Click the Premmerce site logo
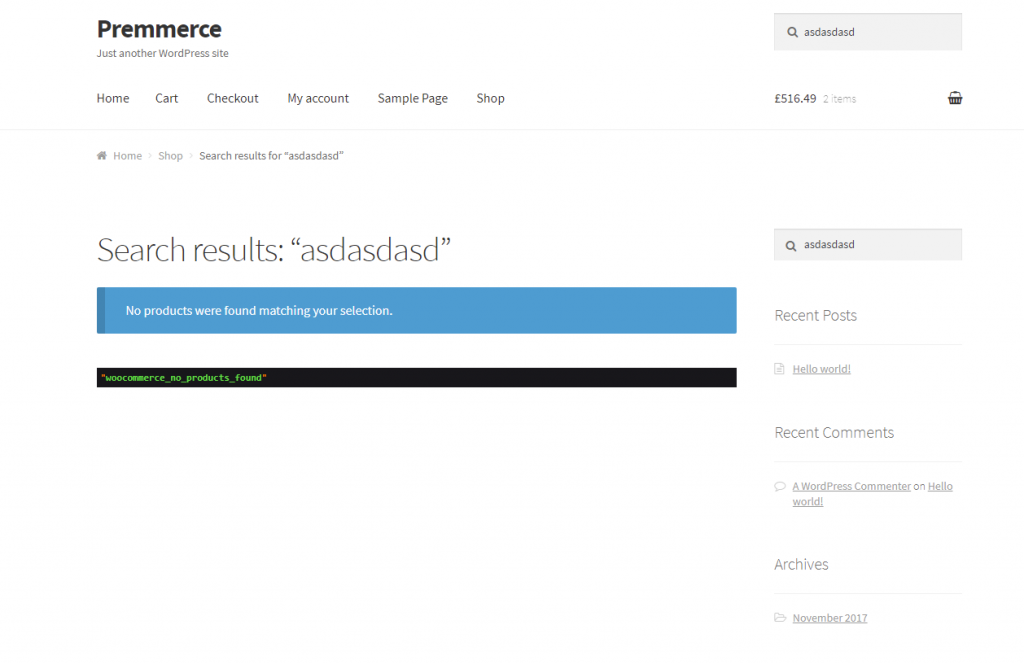This screenshot has height=664, width=1024. [158, 29]
